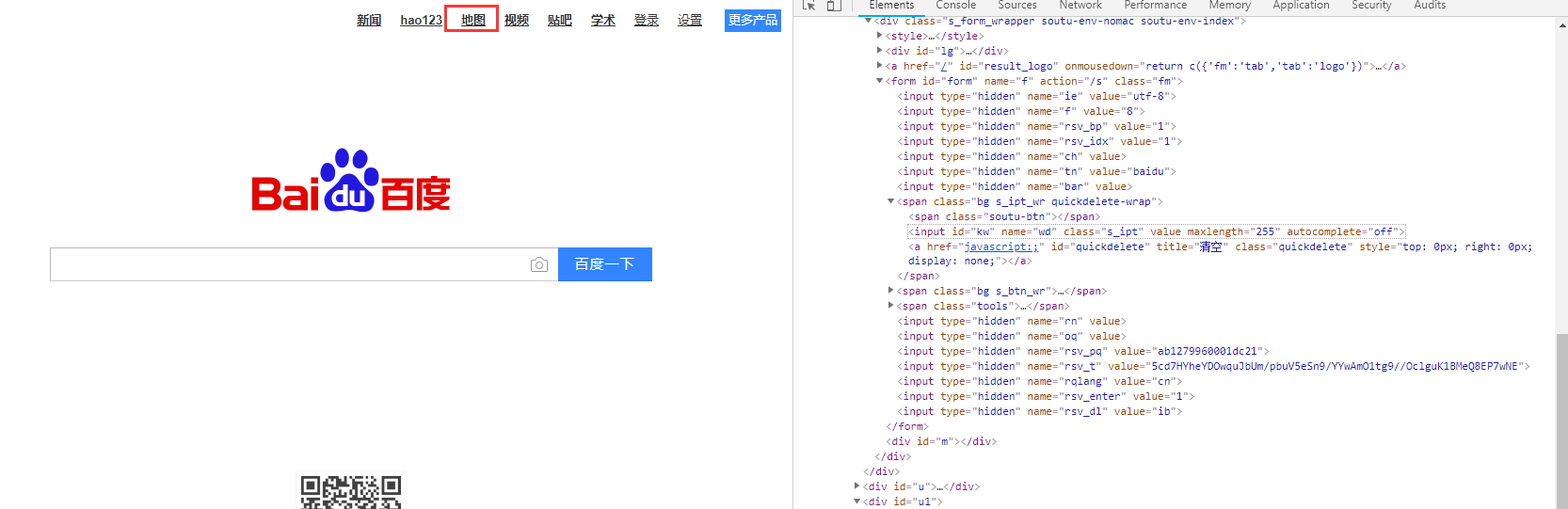Select the hidden input name="rsv_t" line
The height and width of the screenshot is (509, 1568).
(1213, 366)
